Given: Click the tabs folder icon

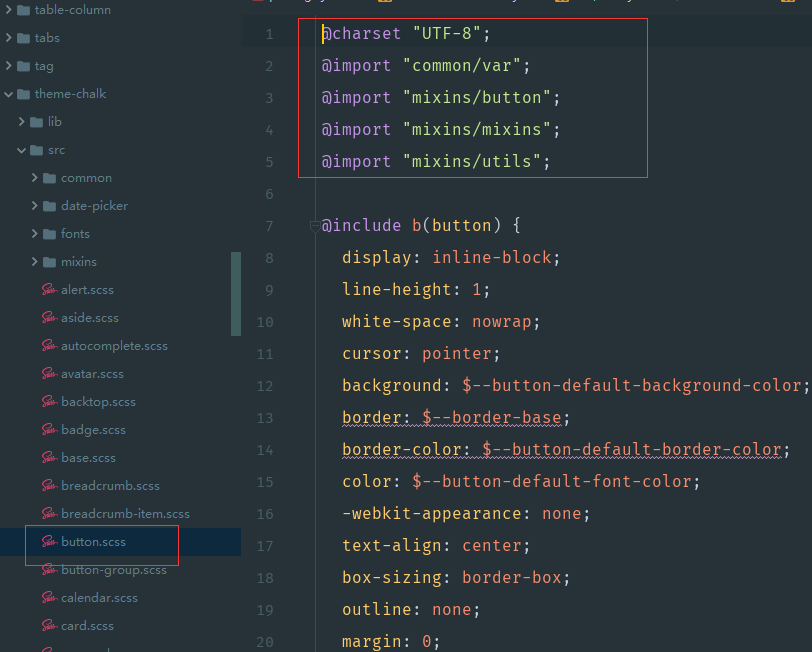Looking at the screenshot, I should [23, 38].
